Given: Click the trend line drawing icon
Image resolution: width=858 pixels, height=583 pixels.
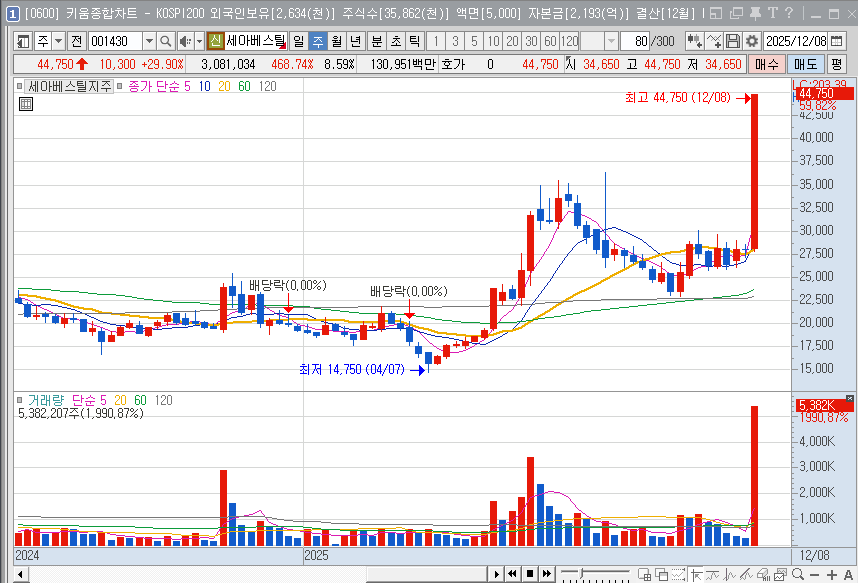Looking at the screenshot, I should 746,574.
